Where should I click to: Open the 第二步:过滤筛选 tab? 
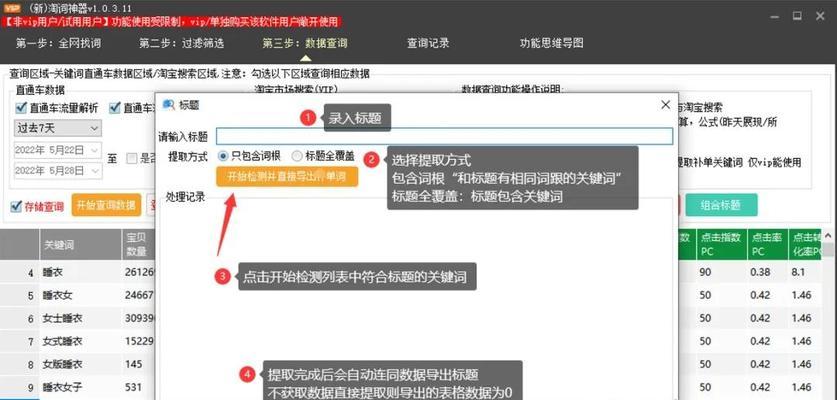tap(181, 43)
